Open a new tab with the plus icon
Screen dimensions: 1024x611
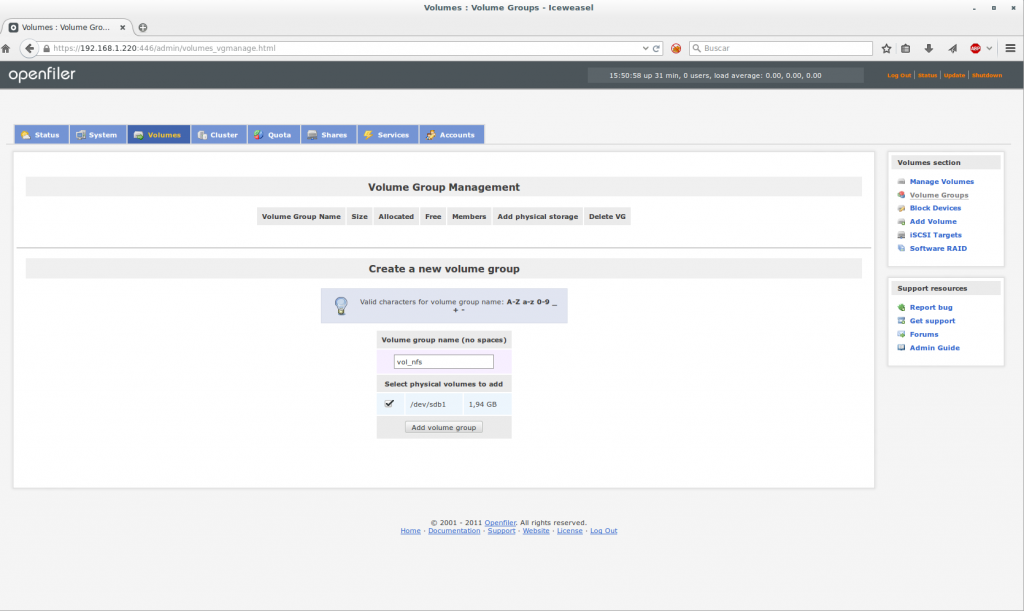(143, 27)
